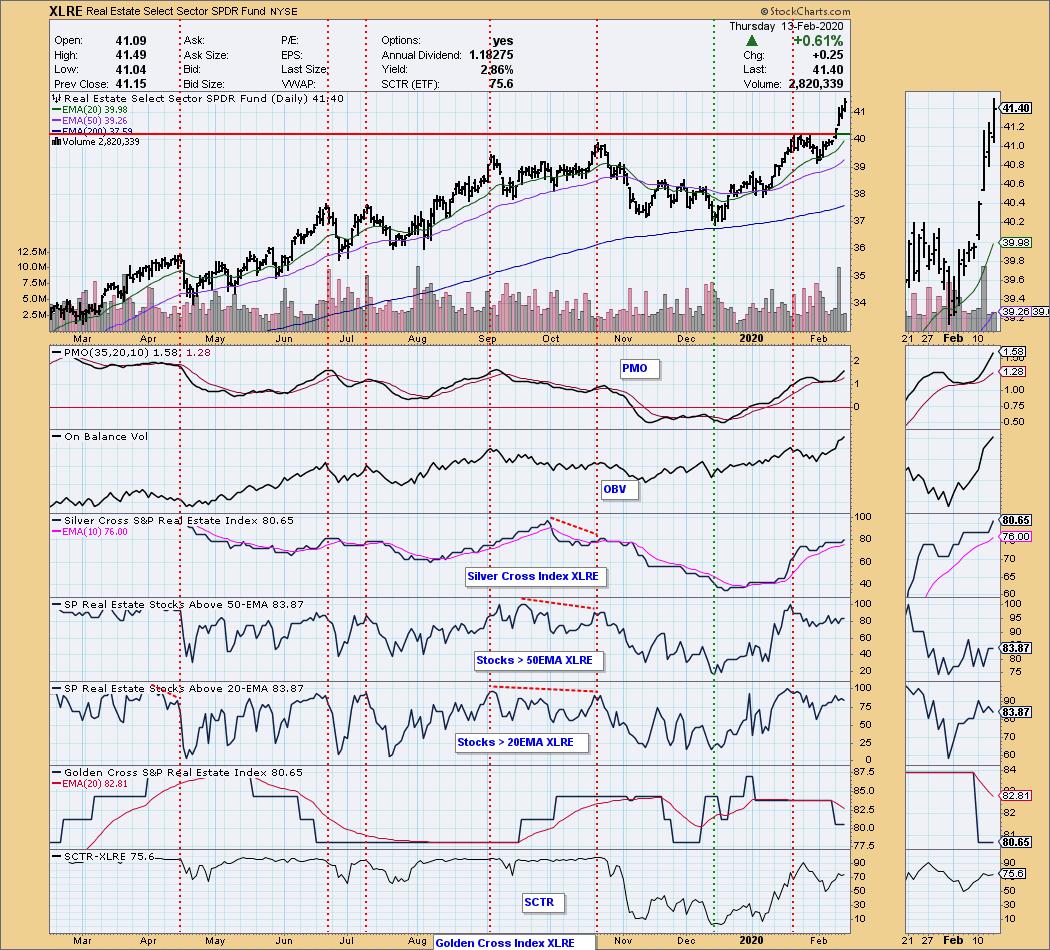Click the green 39.98 EMA tag in the side panel
The image size is (1050, 950).
(1016, 243)
